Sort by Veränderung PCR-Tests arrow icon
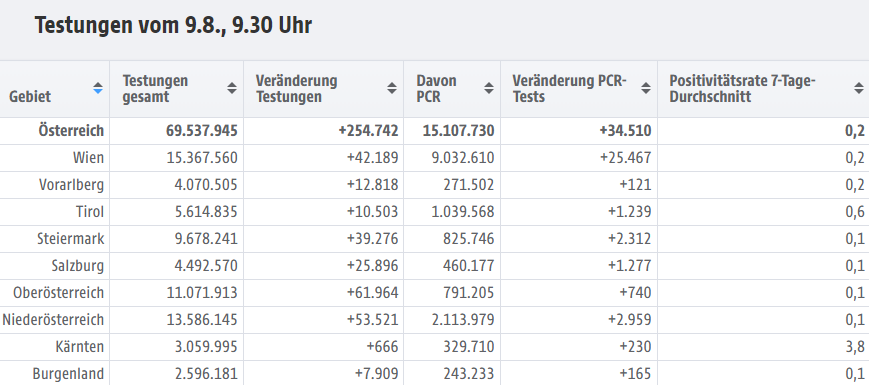This screenshot has height=385, width=869. tap(646, 88)
